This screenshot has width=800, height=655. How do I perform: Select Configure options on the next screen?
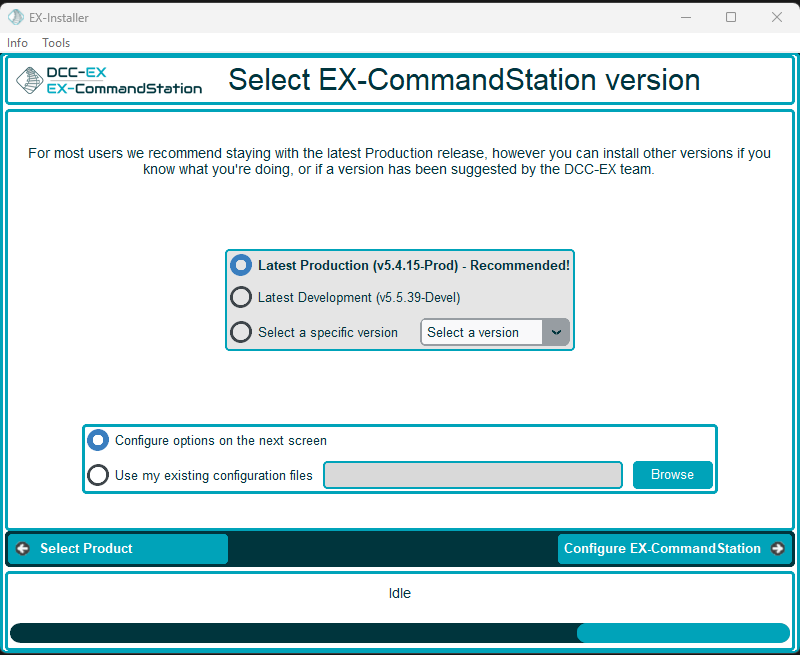98,440
